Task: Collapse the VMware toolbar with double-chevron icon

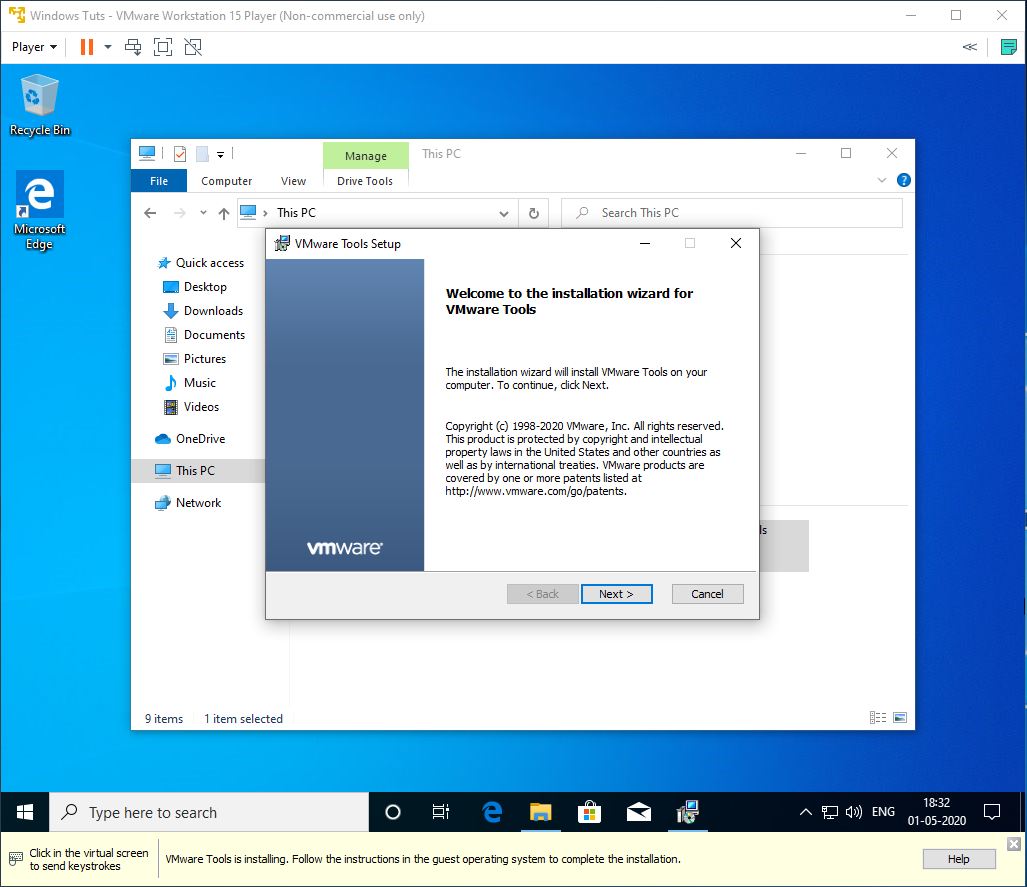Action: [970, 47]
